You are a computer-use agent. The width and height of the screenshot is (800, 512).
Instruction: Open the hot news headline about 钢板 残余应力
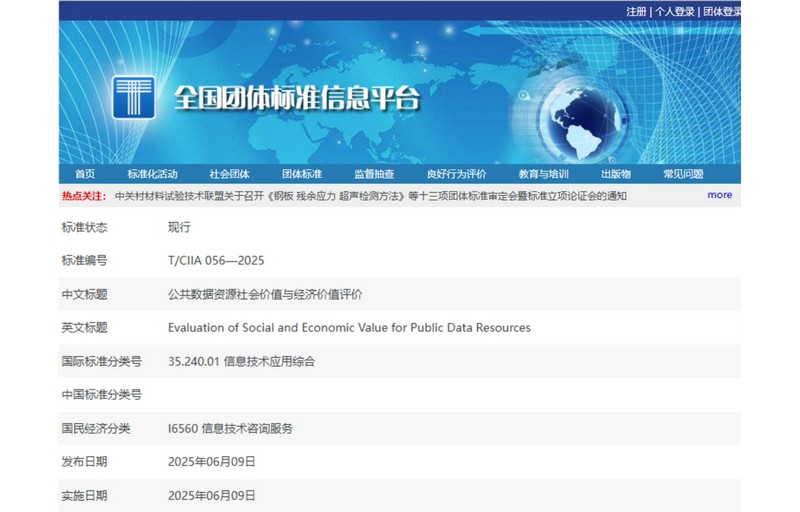[371, 196]
